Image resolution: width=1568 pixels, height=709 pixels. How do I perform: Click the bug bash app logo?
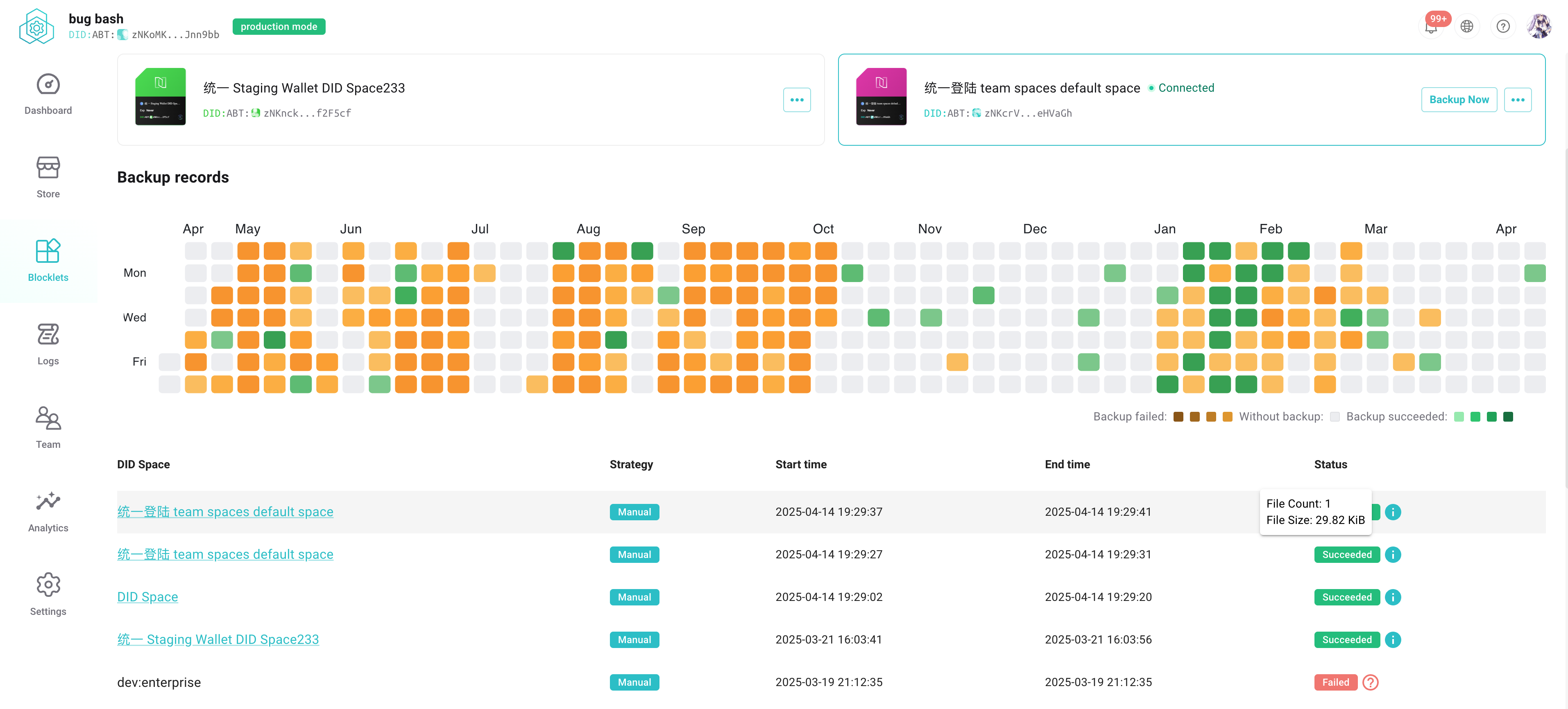tap(36, 27)
